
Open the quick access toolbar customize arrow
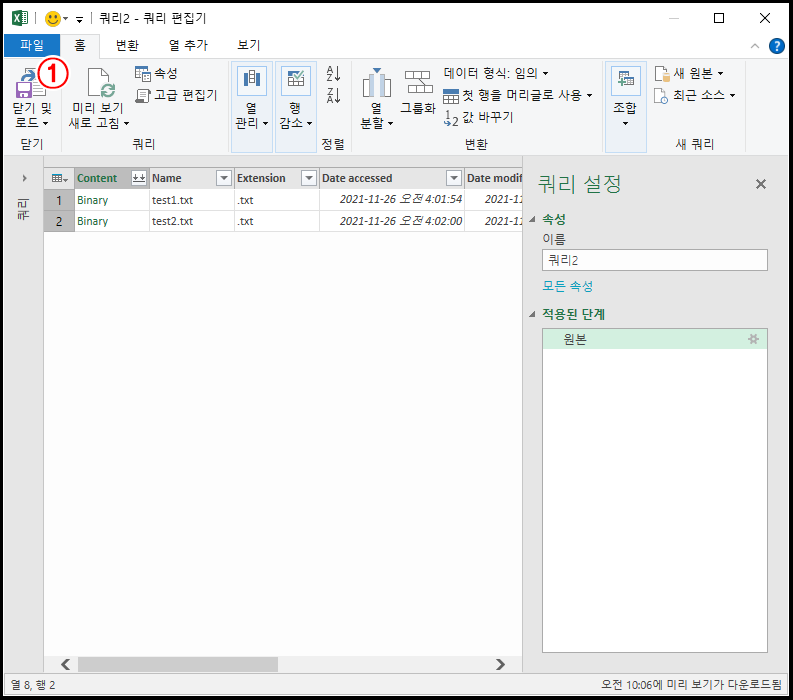(x=79, y=20)
